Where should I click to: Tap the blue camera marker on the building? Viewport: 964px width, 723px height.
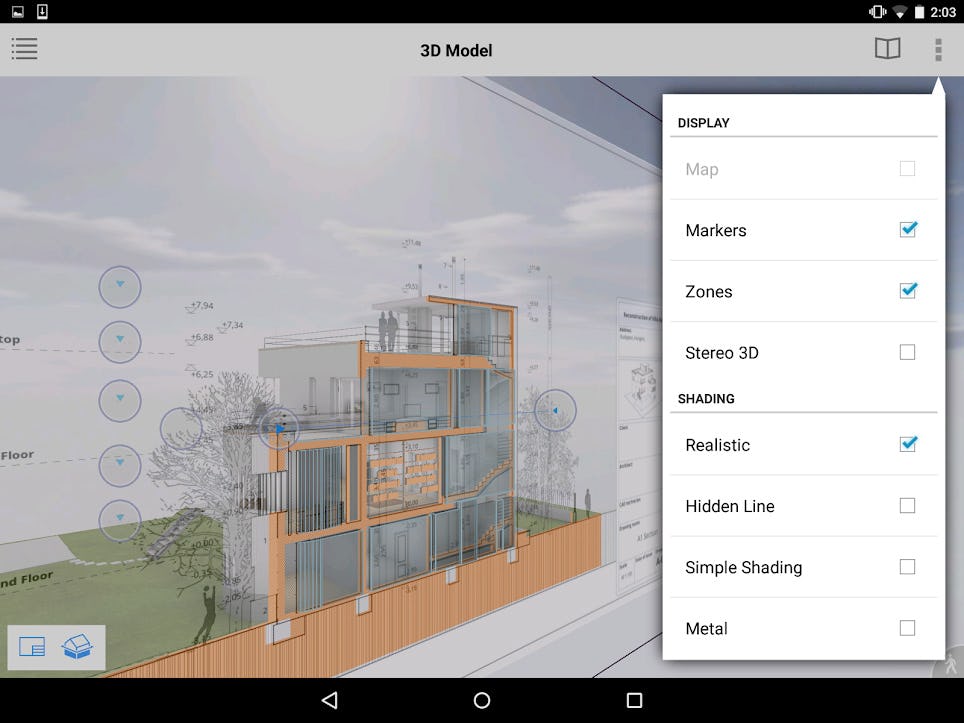coord(280,428)
